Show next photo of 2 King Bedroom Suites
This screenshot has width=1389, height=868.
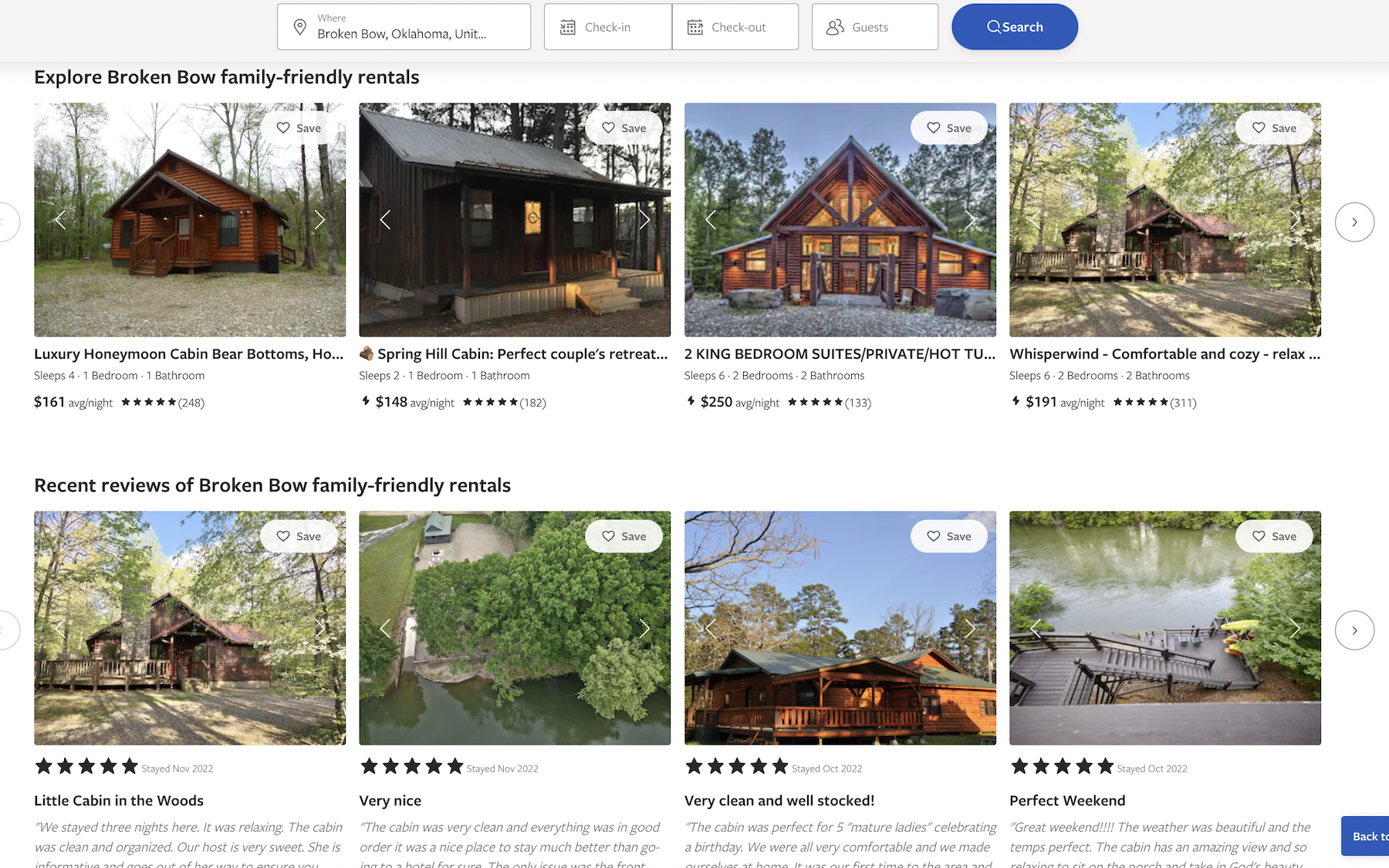pos(969,220)
